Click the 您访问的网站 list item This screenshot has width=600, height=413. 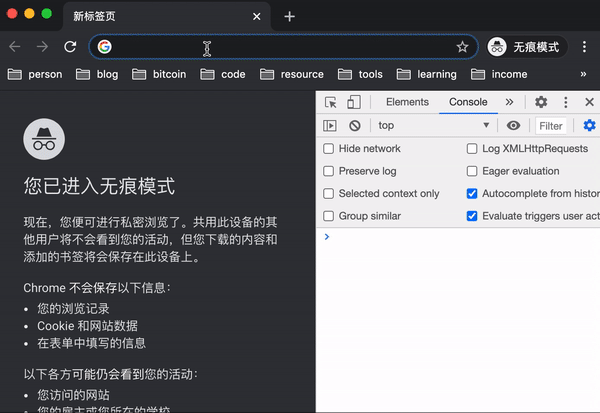pos(73,395)
